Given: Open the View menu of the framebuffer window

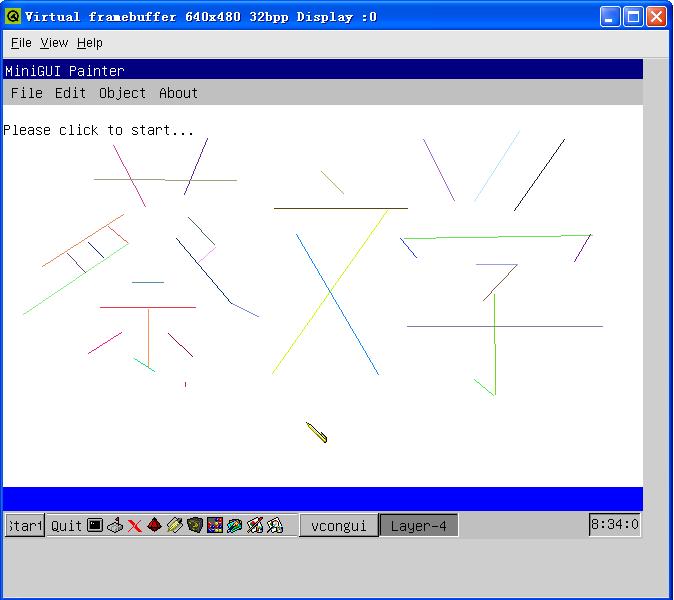Looking at the screenshot, I should (54, 43).
